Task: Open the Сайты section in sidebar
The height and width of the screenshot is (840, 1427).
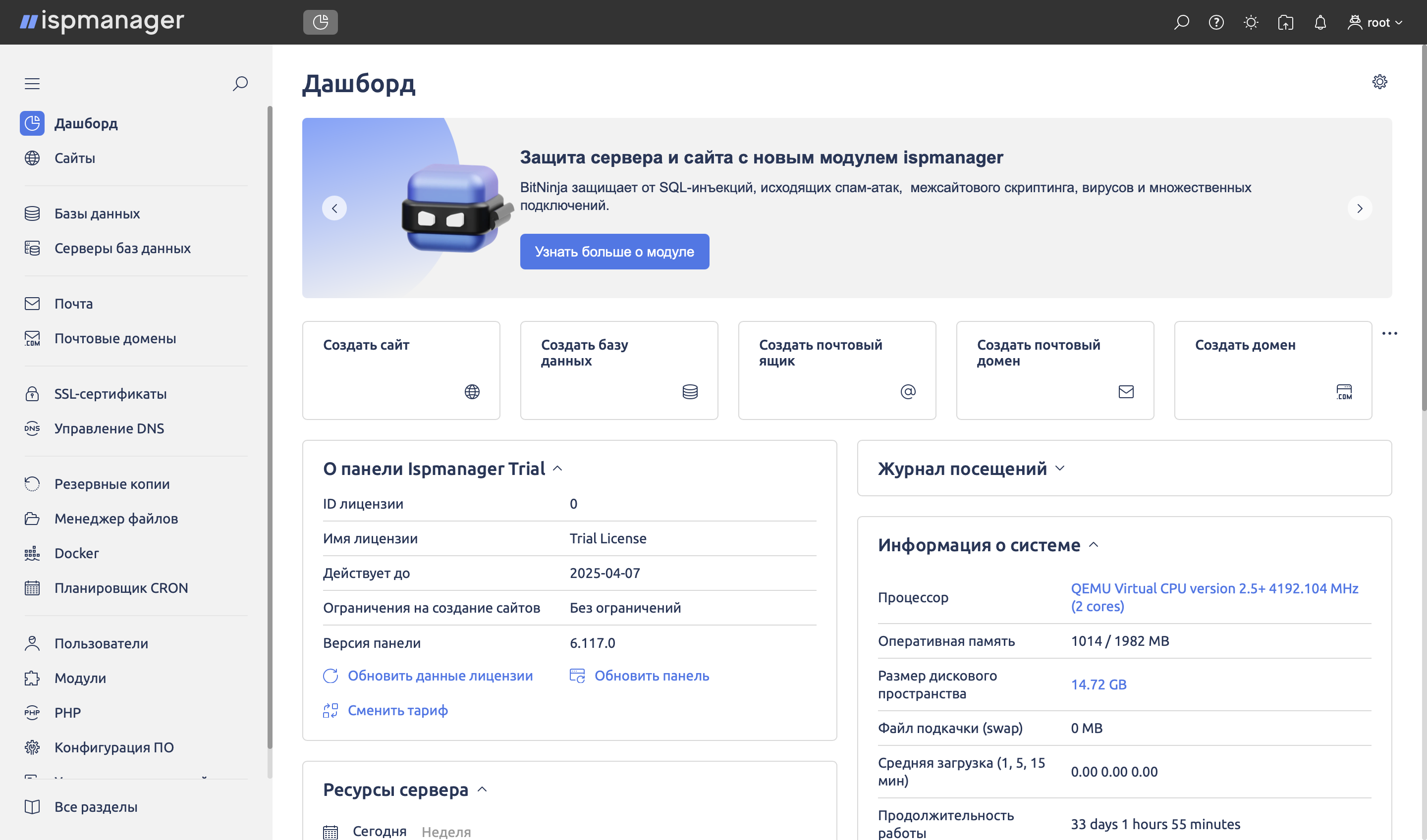Action: click(75, 158)
